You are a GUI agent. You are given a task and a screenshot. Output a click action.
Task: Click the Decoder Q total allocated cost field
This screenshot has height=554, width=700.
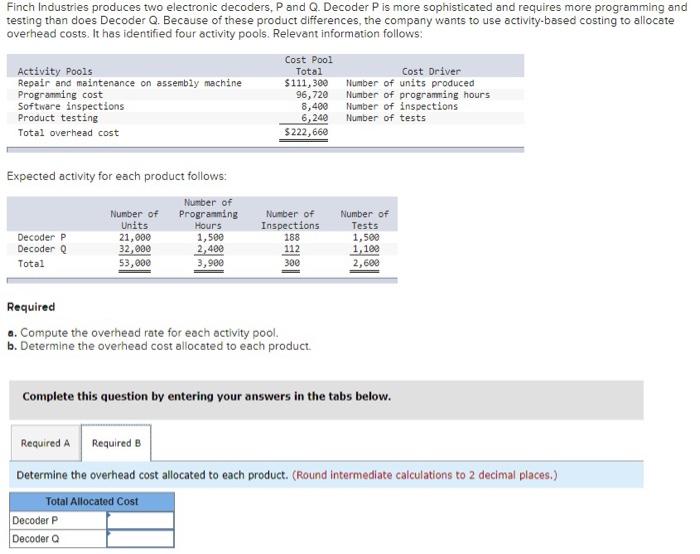coord(140,538)
